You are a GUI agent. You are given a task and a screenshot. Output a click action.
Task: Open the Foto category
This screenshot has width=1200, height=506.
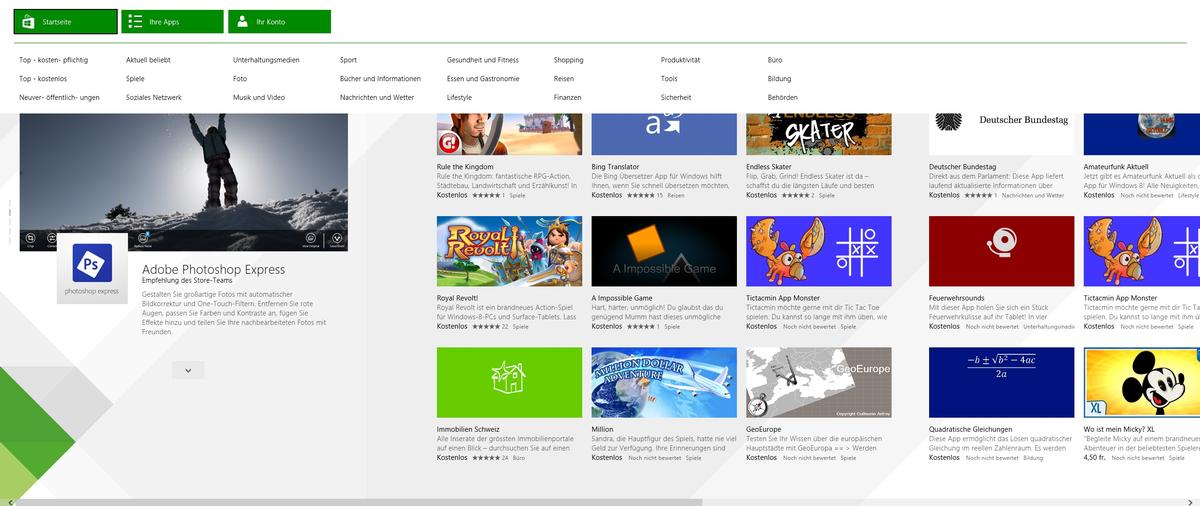click(240, 78)
